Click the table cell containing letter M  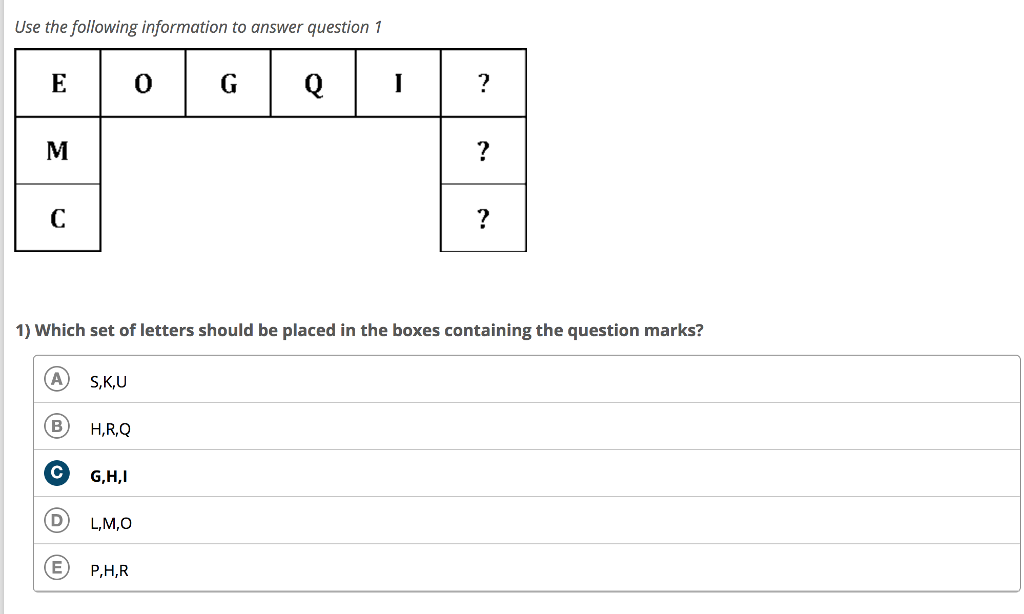coord(57,152)
